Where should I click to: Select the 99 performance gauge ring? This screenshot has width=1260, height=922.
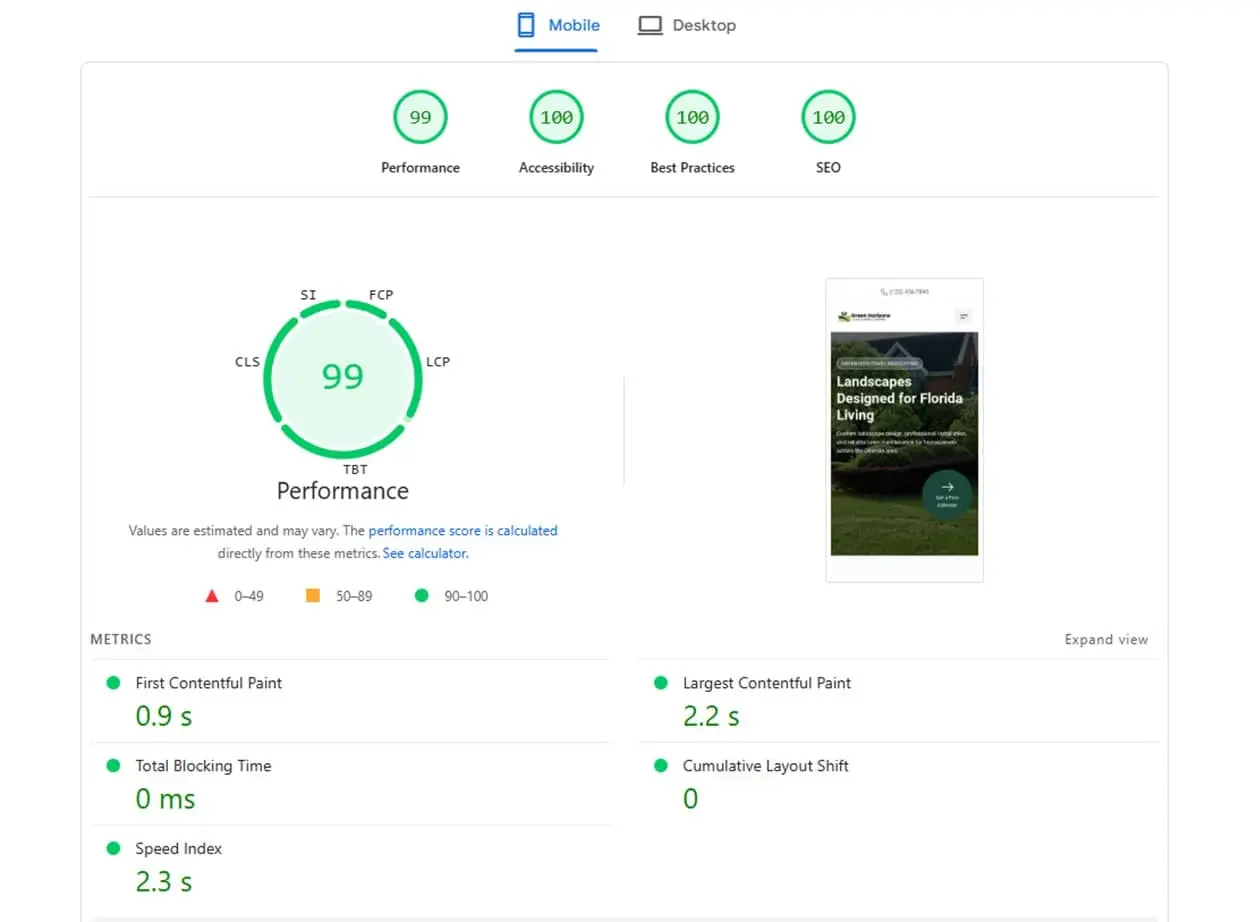click(x=343, y=376)
